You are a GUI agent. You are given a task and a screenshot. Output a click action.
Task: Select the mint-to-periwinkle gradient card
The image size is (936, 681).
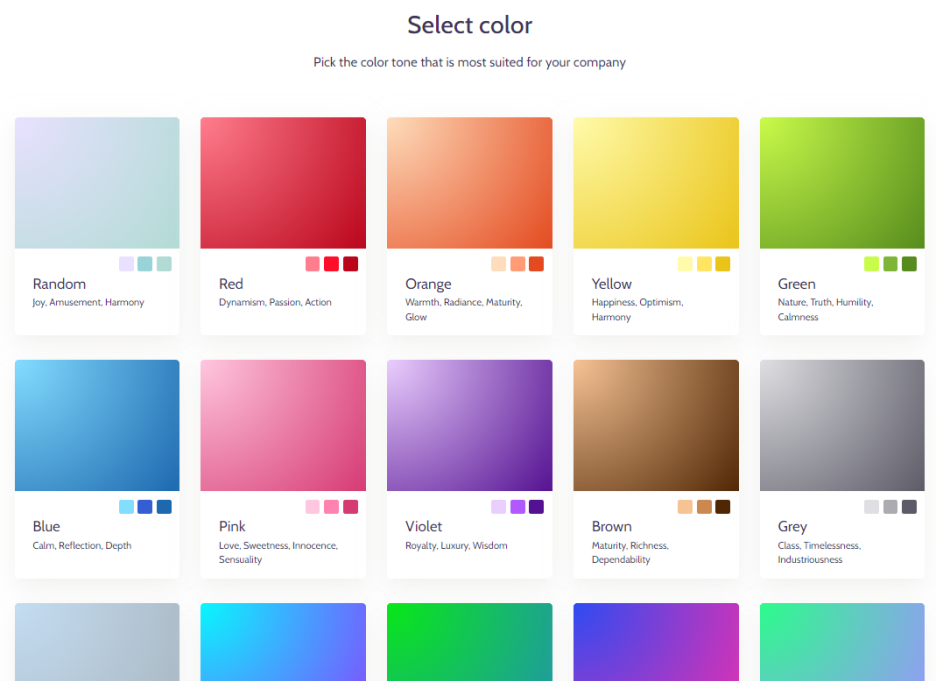(x=842, y=642)
